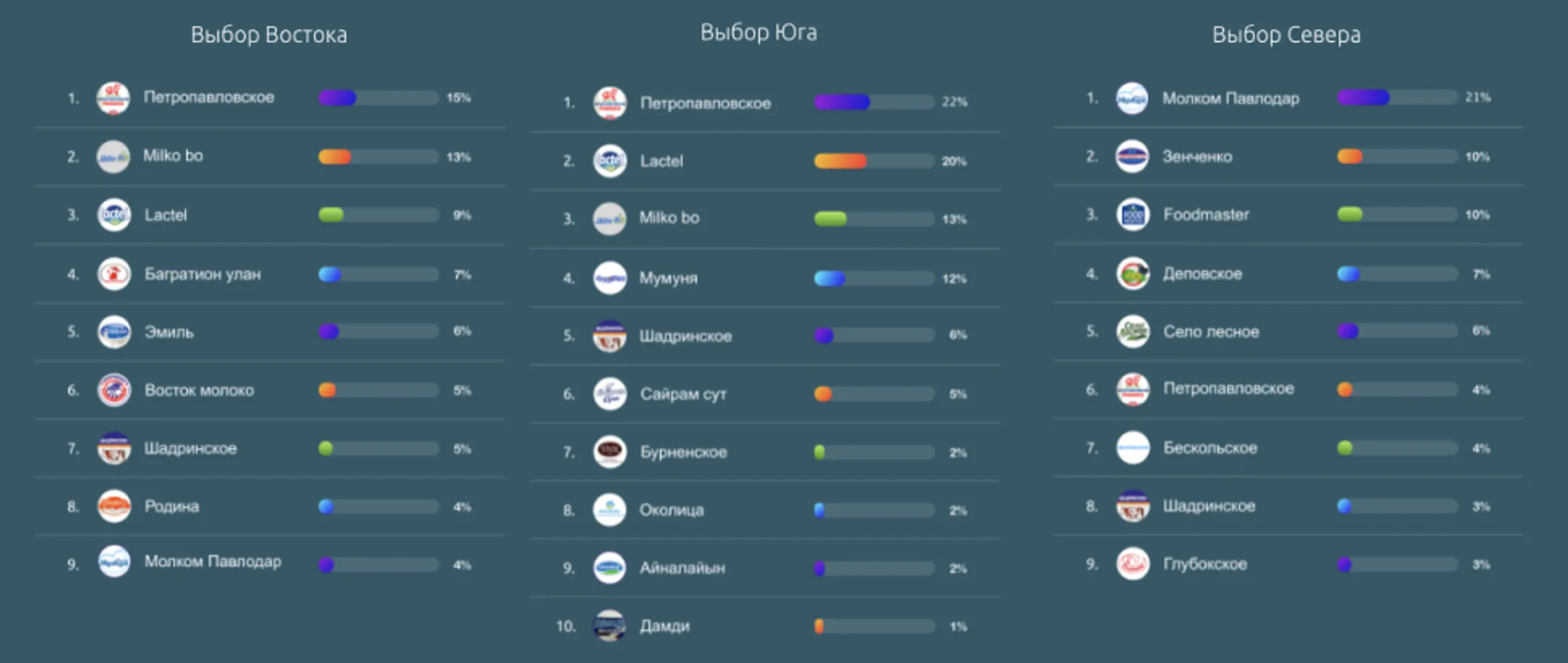Click the Lactel logo in Выбор Юга

tap(610, 160)
